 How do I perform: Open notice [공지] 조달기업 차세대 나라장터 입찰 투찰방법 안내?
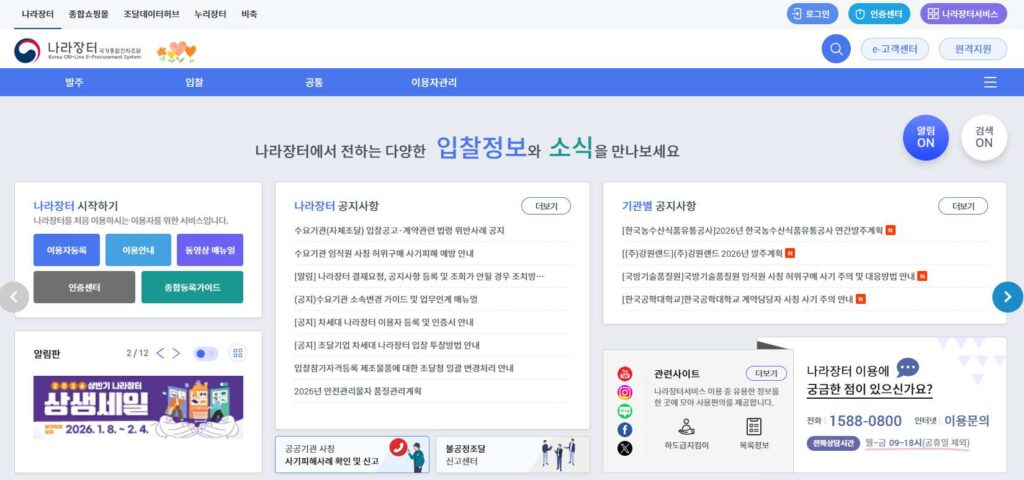387,345
